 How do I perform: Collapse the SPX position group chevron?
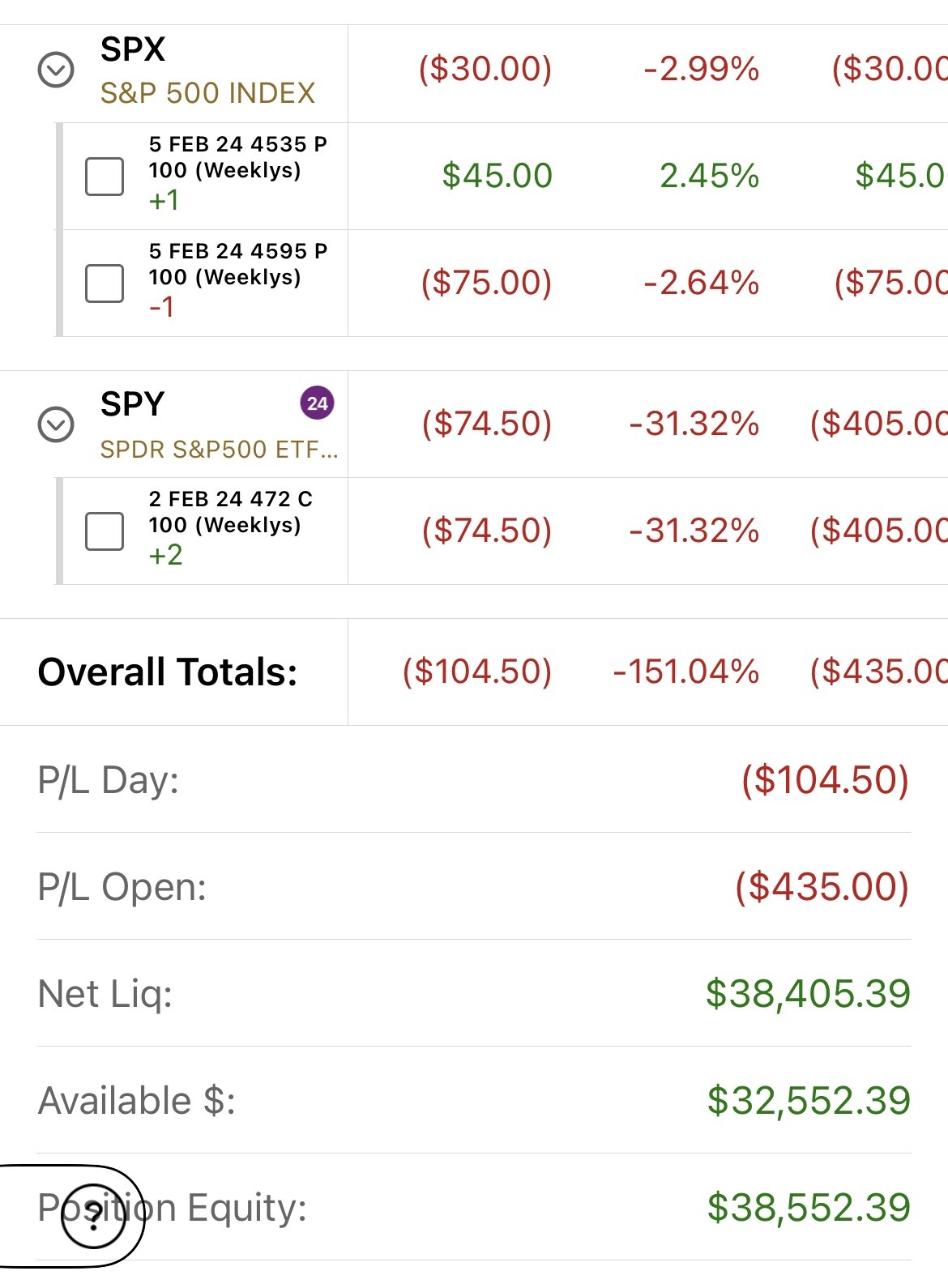(56, 70)
